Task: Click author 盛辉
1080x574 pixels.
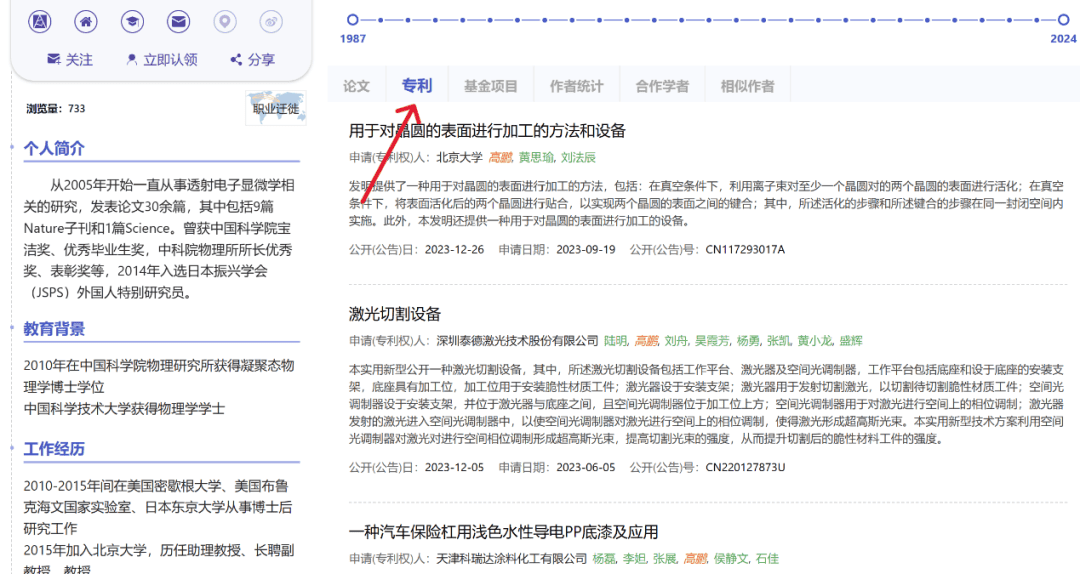Action: pos(851,341)
